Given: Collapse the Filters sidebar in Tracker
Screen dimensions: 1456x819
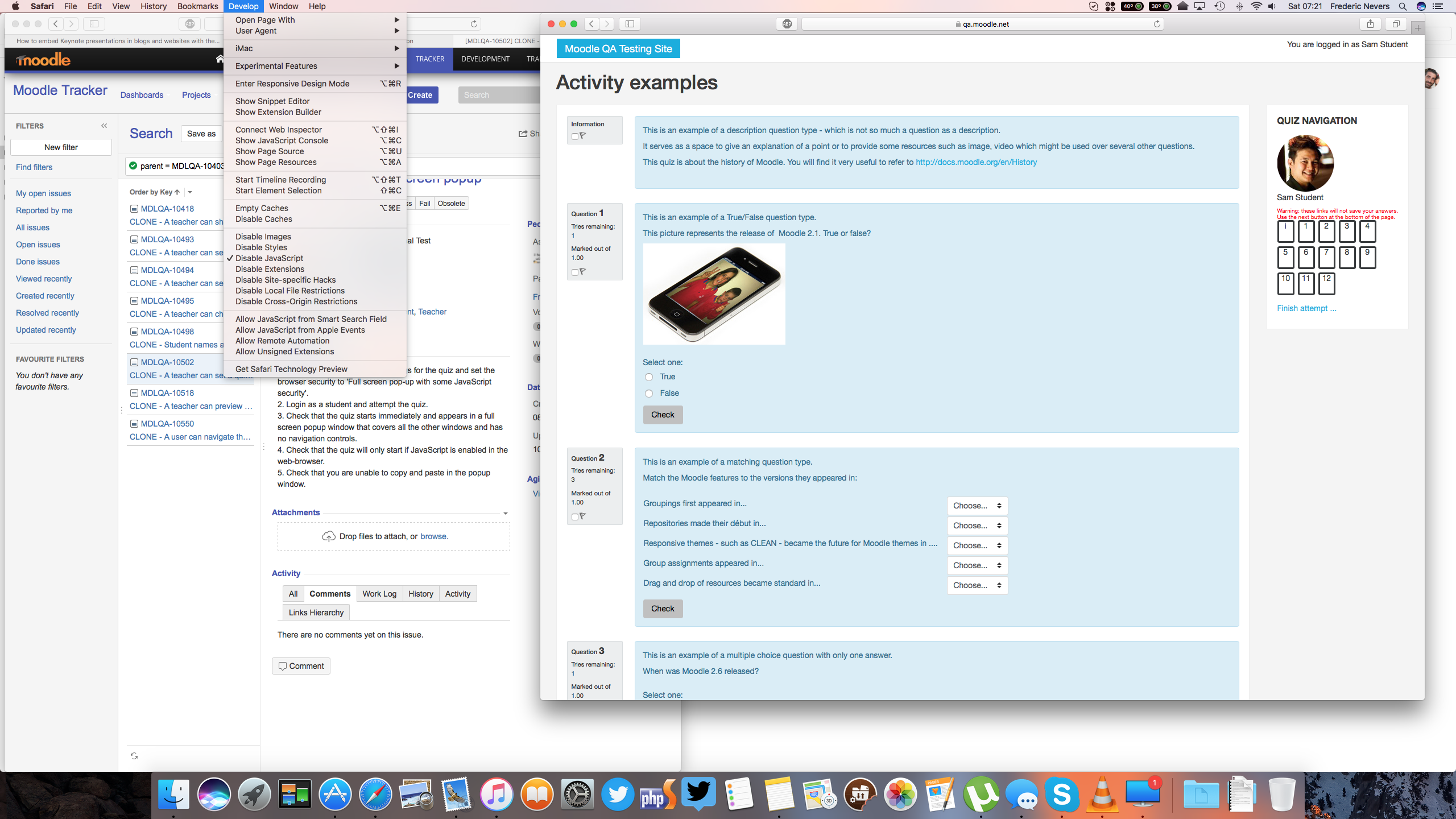Looking at the screenshot, I should click(104, 126).
